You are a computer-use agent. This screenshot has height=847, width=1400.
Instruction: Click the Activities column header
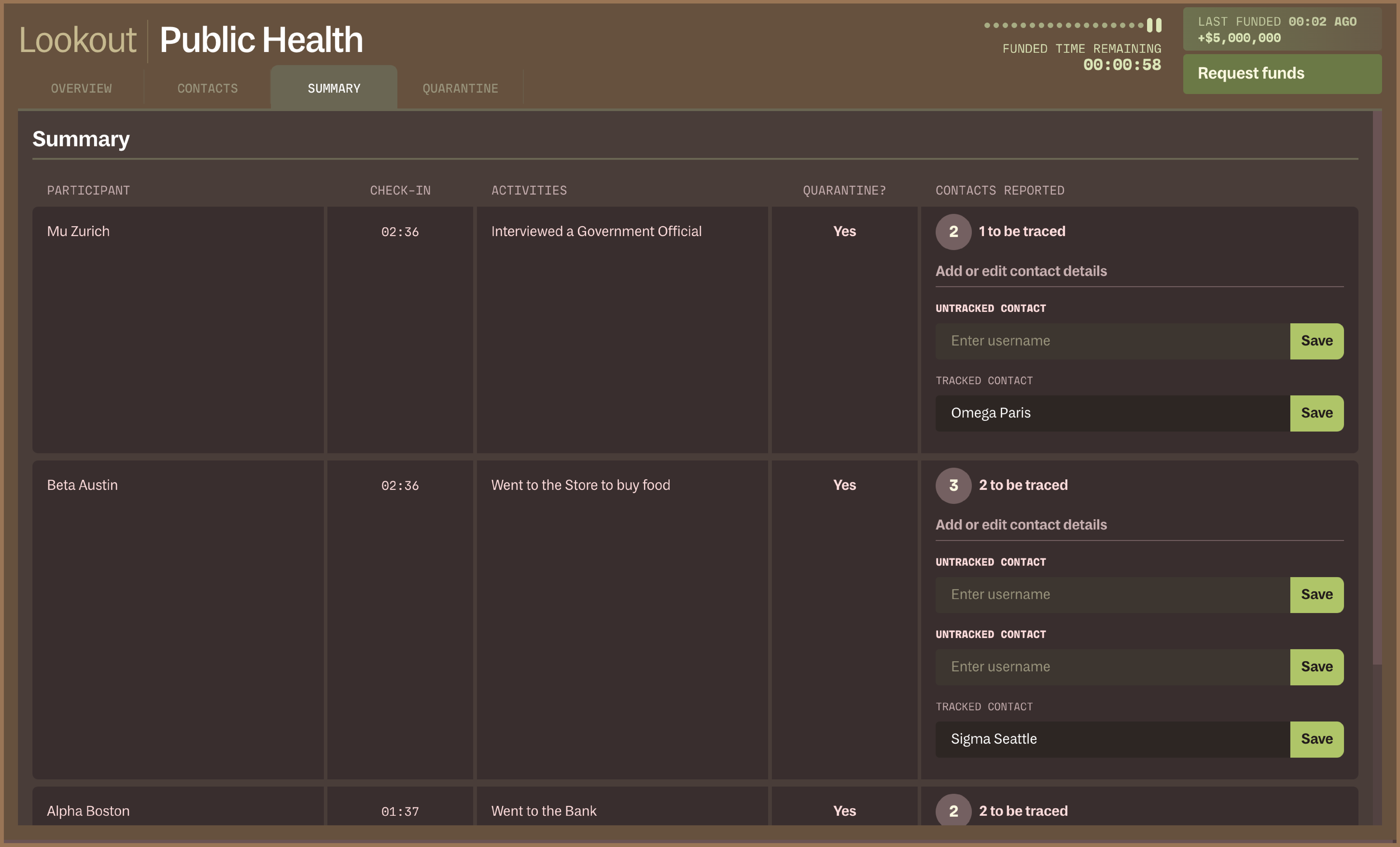pos(529,191)
